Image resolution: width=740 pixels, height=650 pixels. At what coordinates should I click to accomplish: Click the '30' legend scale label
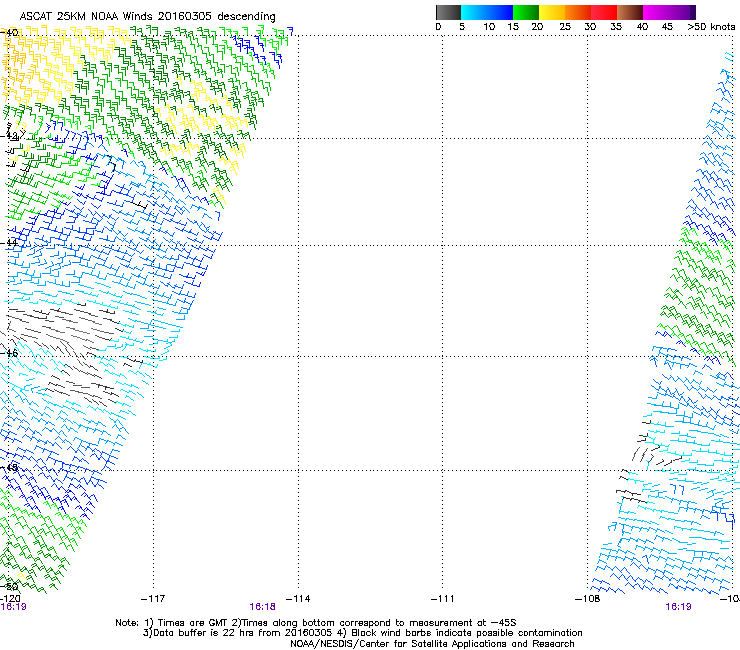pyautogui.click(x=590, y=27)
